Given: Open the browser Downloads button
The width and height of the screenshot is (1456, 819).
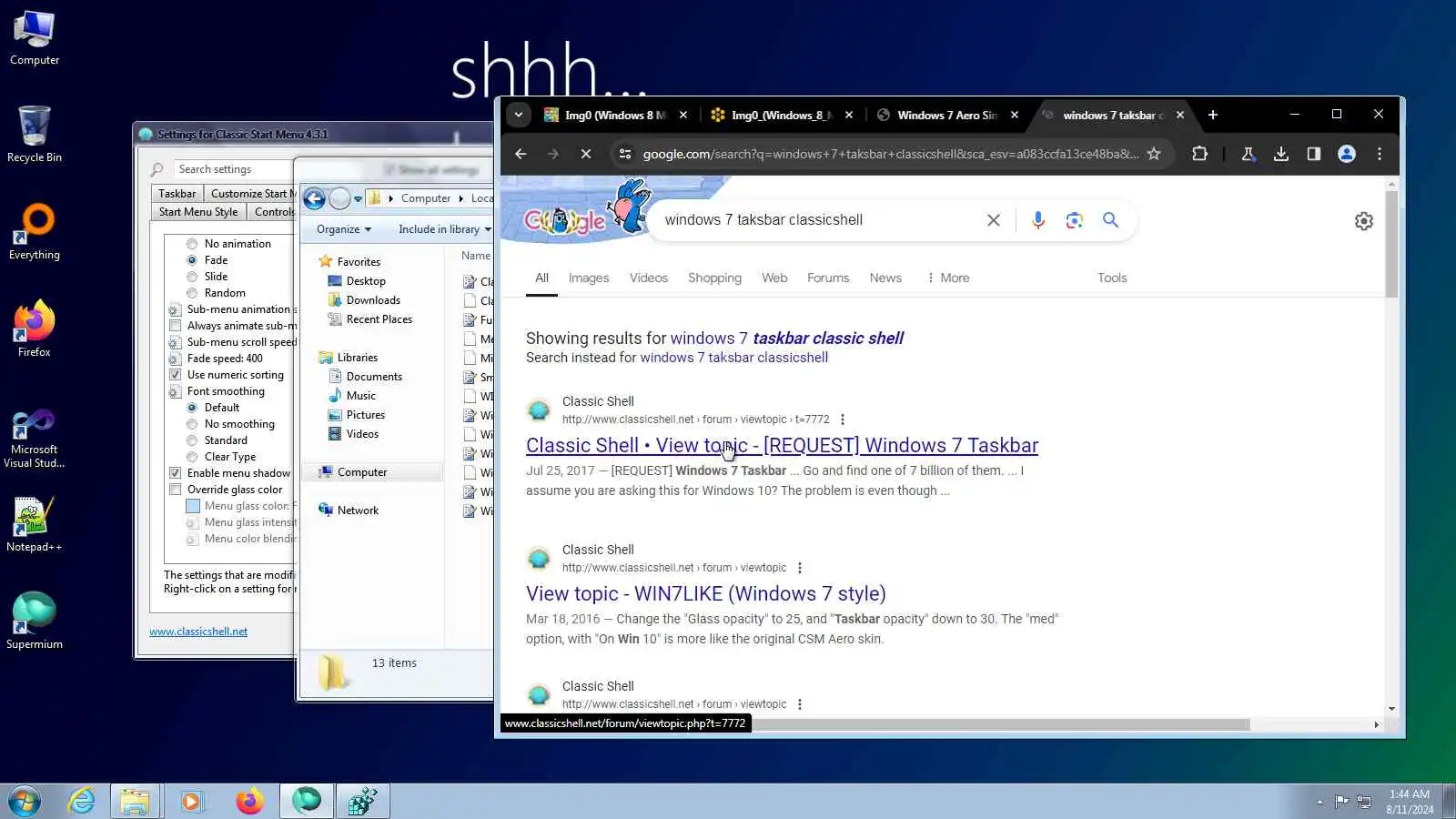Looking at the screenshot, I should tap(1280, 154).
